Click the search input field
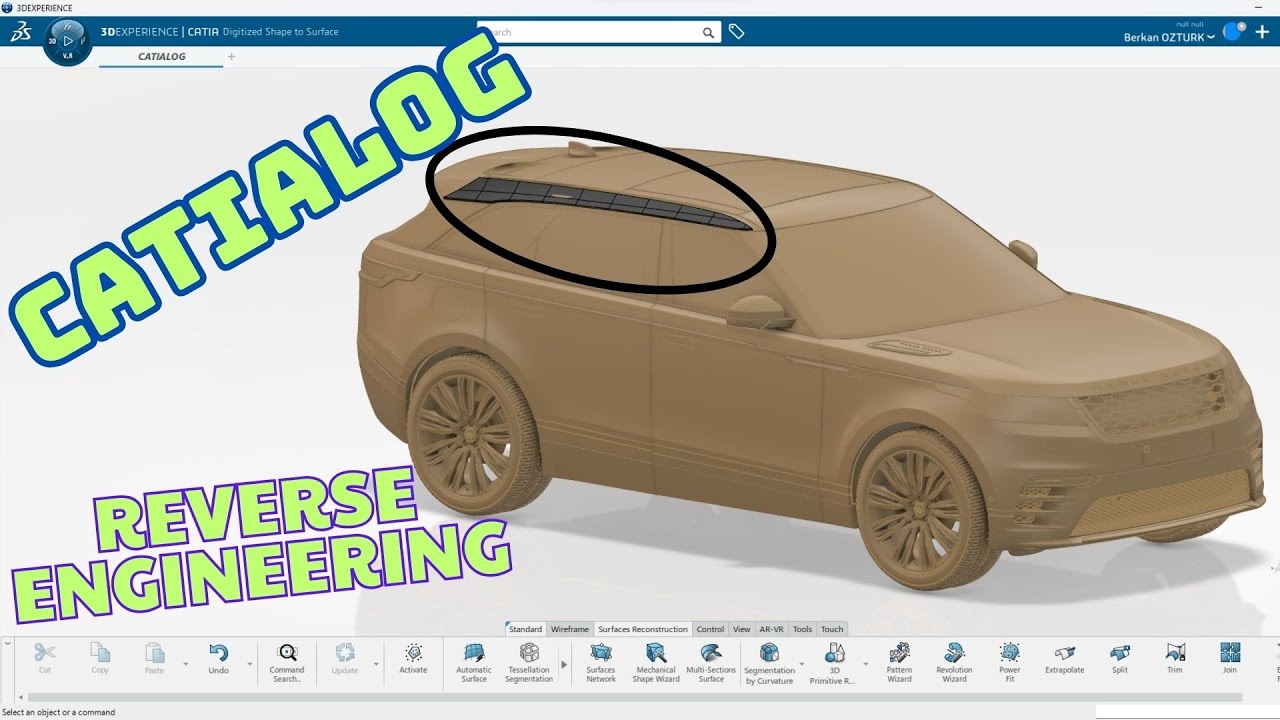The image size is (1280, 720). [x=588, y=32]
